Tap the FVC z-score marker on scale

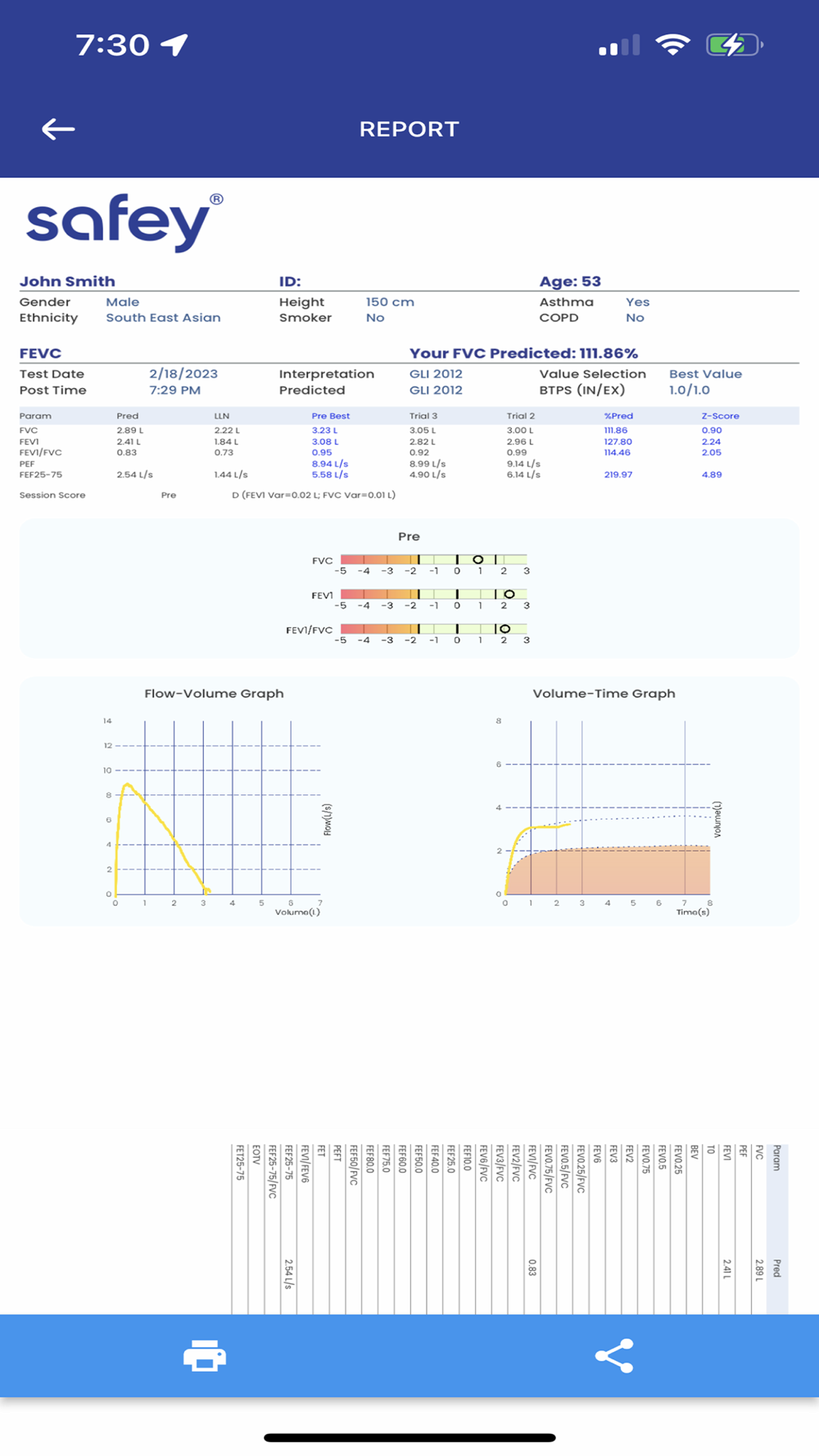click(478, 559)
